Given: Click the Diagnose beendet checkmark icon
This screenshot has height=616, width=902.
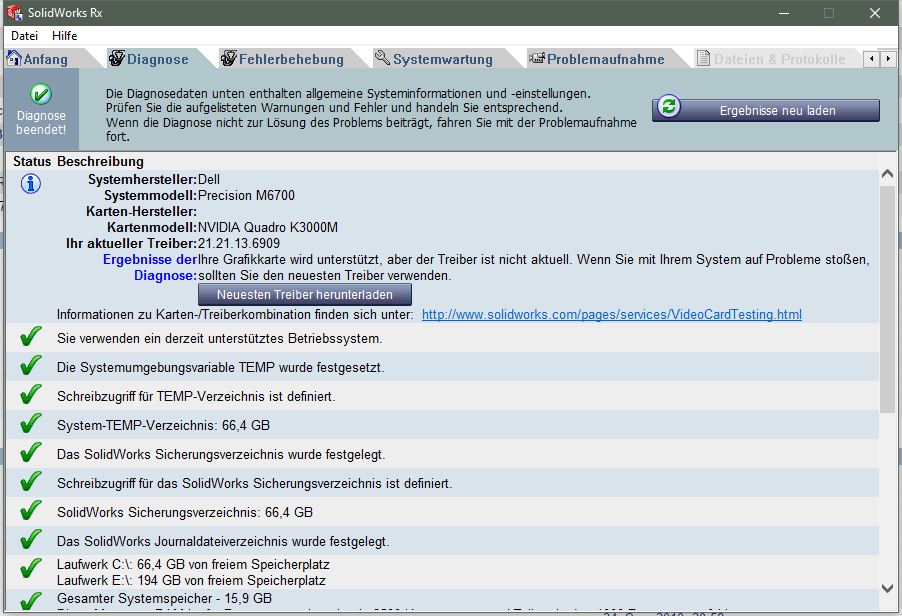Looking at the screenshot, I should point(41,94).
